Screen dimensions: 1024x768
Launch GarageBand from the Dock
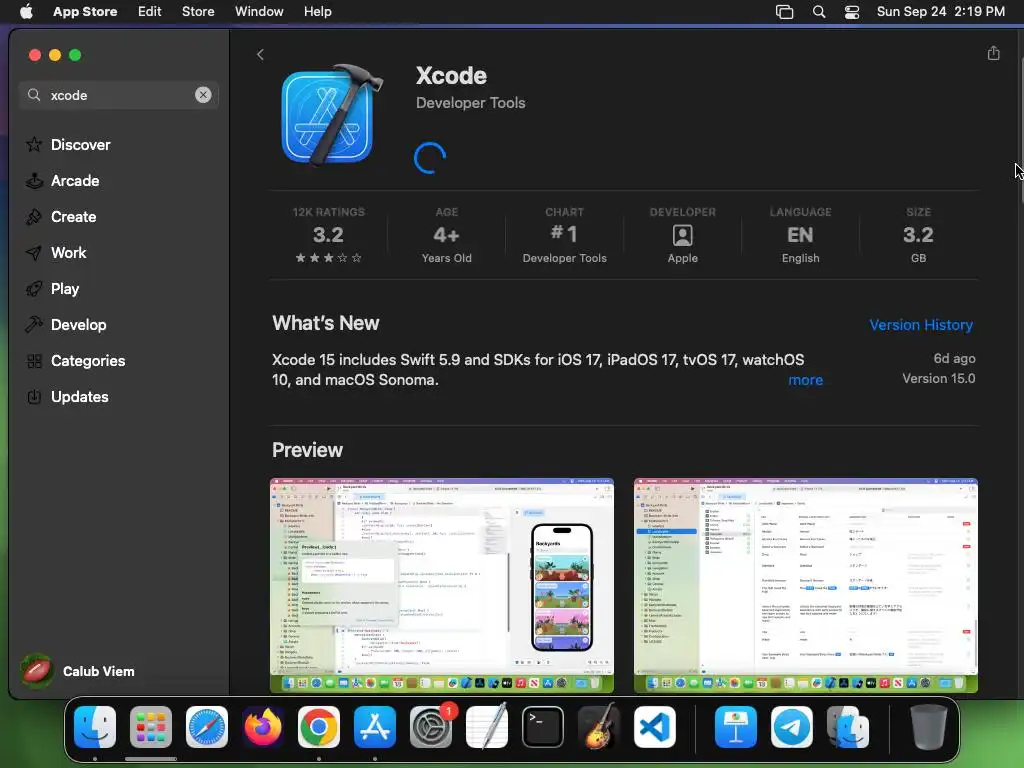[599, 726]
